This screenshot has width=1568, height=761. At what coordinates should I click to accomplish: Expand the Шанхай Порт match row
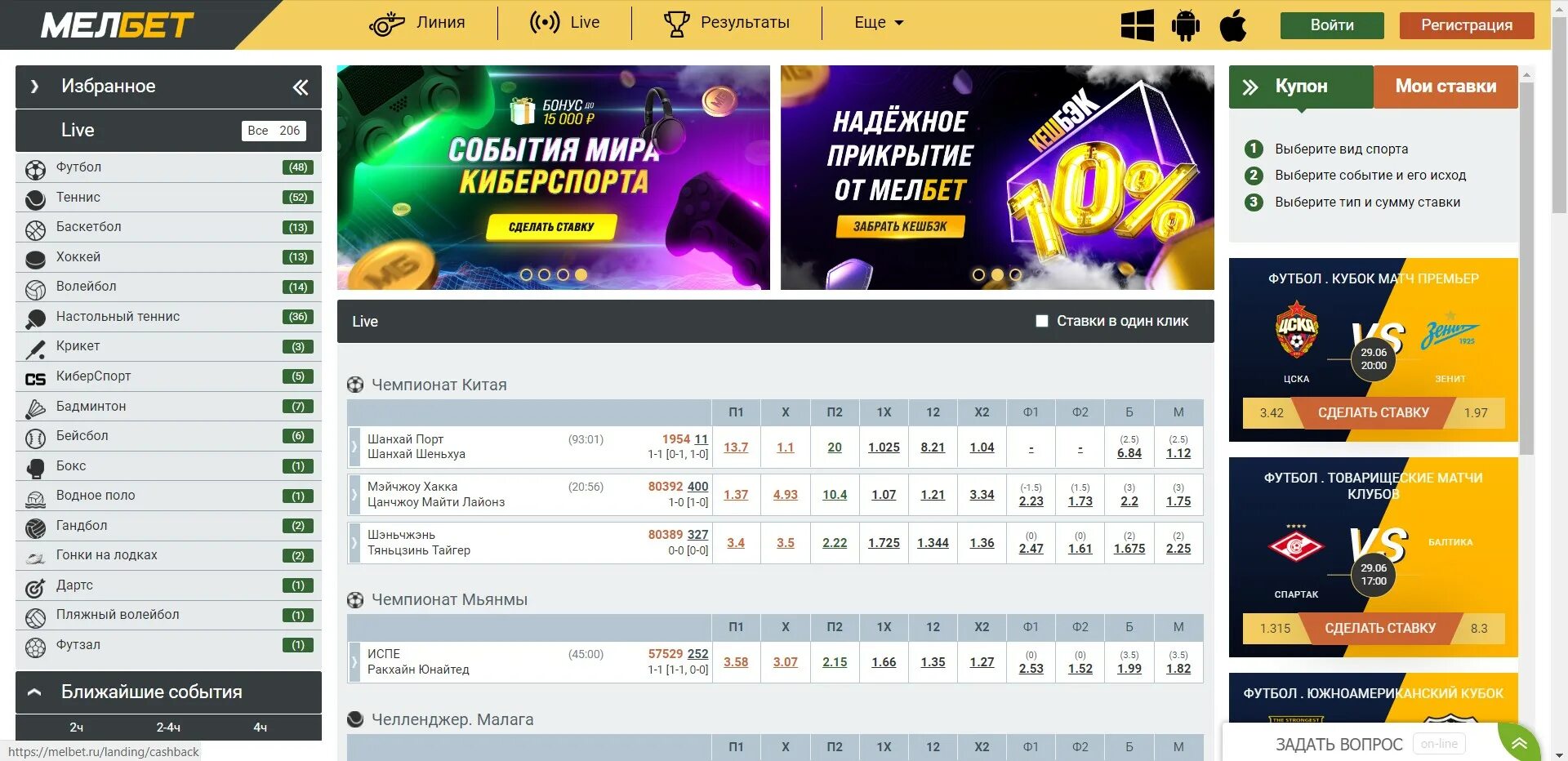(x=354, y=447)
